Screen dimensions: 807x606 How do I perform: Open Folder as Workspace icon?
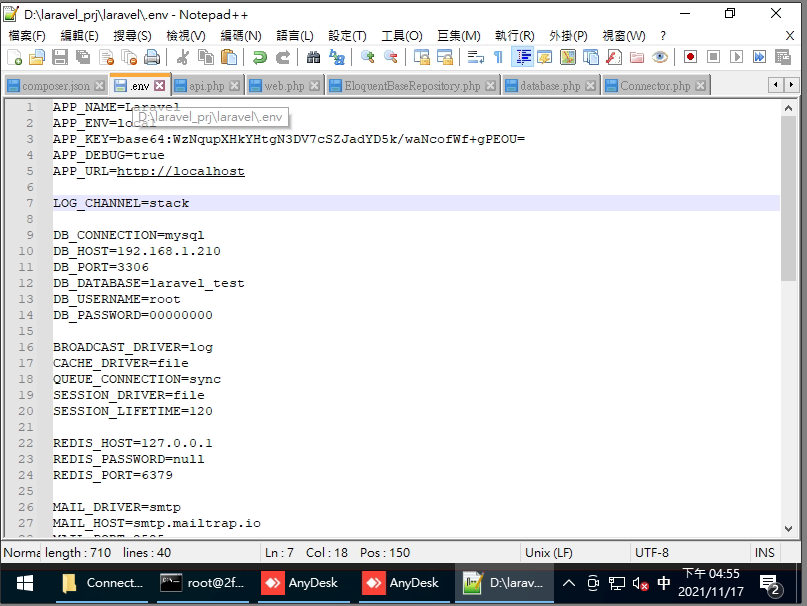[637, 57]
